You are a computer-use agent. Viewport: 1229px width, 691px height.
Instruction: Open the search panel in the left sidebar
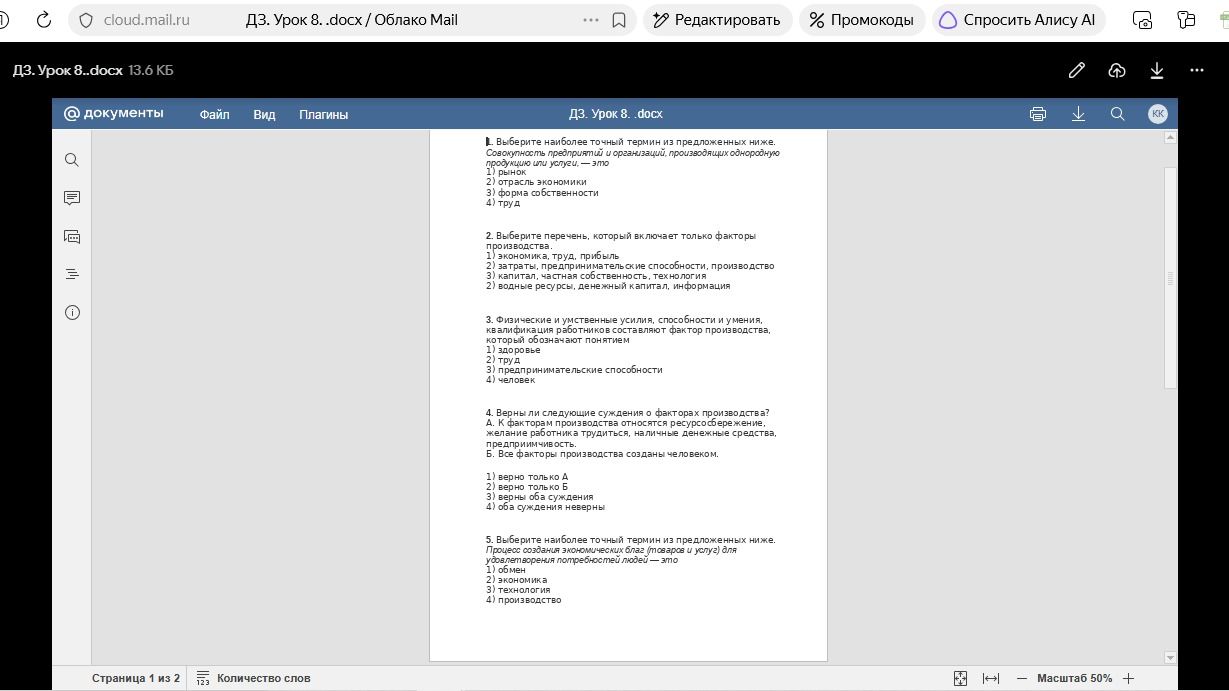point(72,160)
